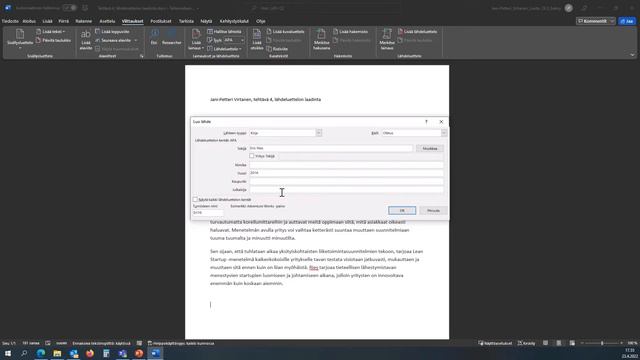The image size is (640, 360).
Task: Click the dialog help question mark
Action: (426, 122)
